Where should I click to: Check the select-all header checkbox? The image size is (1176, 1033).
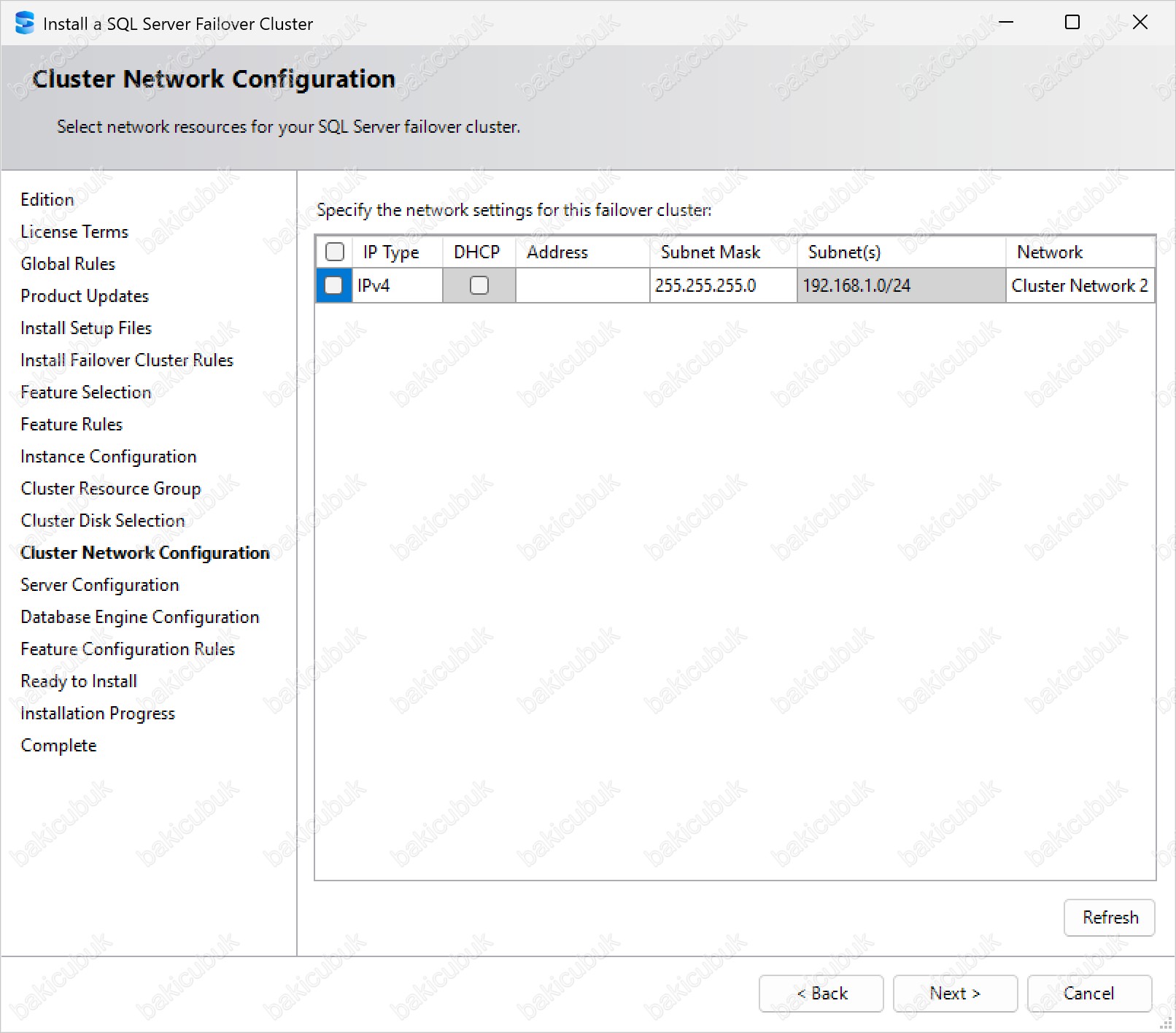[335, 252]
